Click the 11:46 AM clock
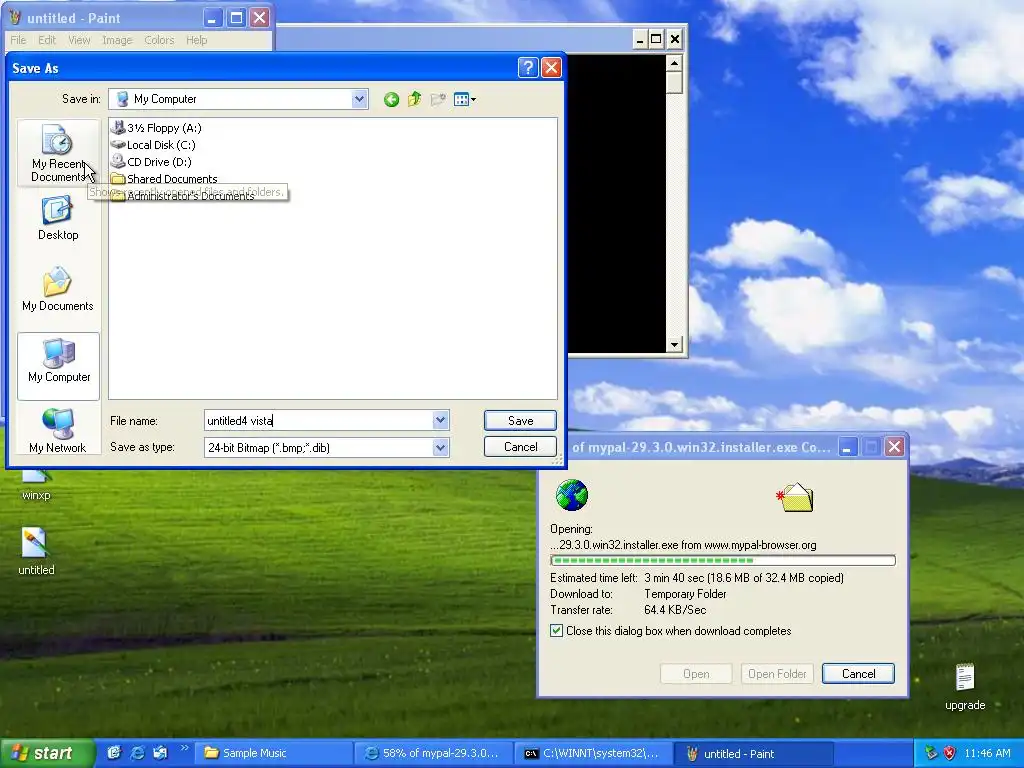 tap(987, 753)
